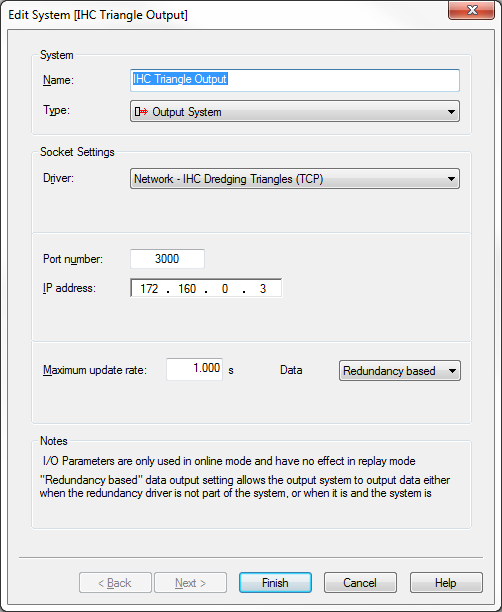
Task: Expand the Driver combo box arrow
Action: click(451, 179)
